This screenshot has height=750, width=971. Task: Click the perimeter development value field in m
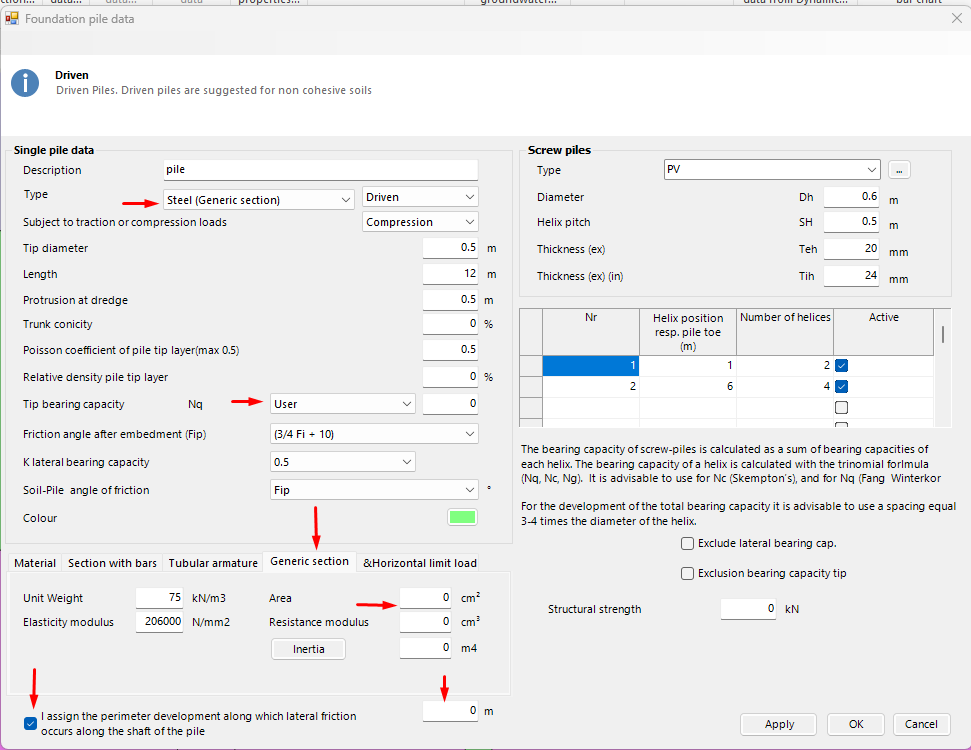coord(450,711)
